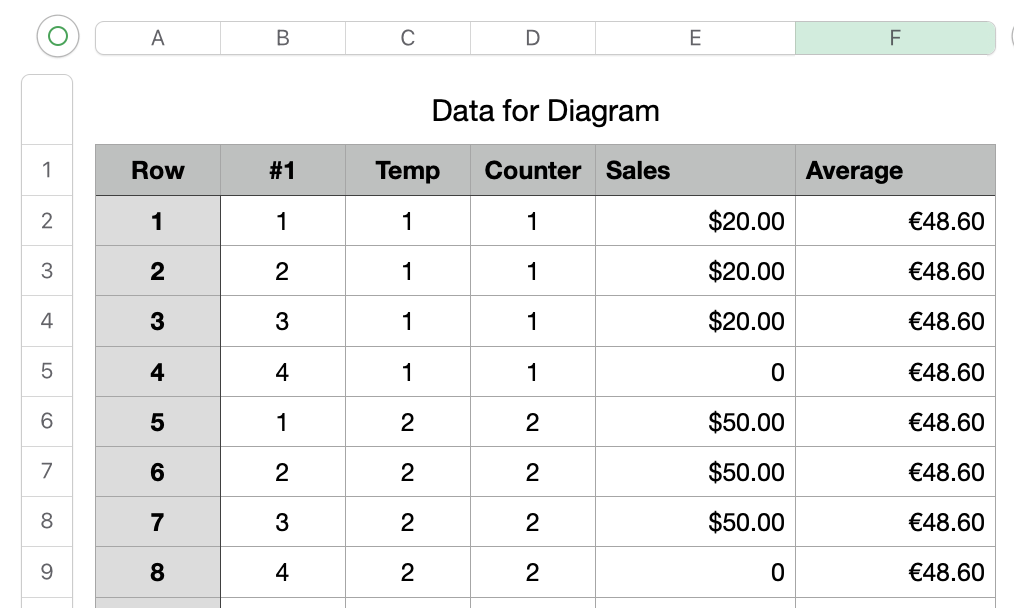Click the circular table select handle
Screen dimensions: 1014x608
click(x=57, y=37)
